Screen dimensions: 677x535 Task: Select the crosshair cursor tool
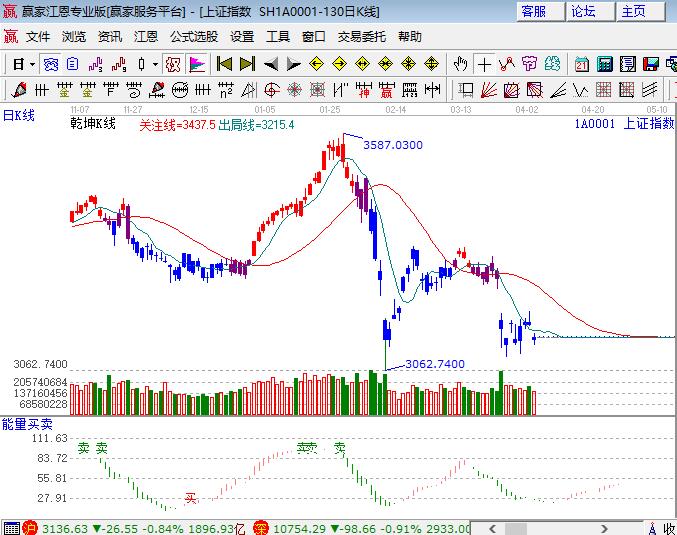tap(485, 64)
